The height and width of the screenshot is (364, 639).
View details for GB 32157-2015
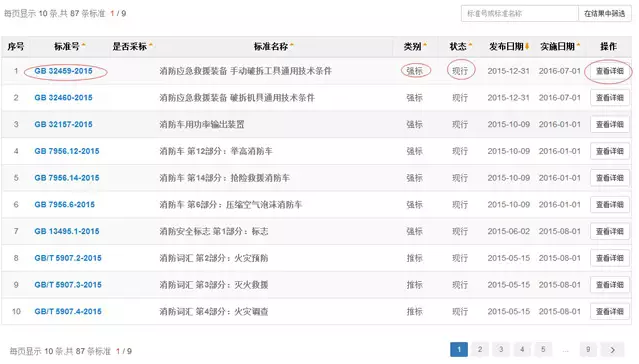pos(610,124)
